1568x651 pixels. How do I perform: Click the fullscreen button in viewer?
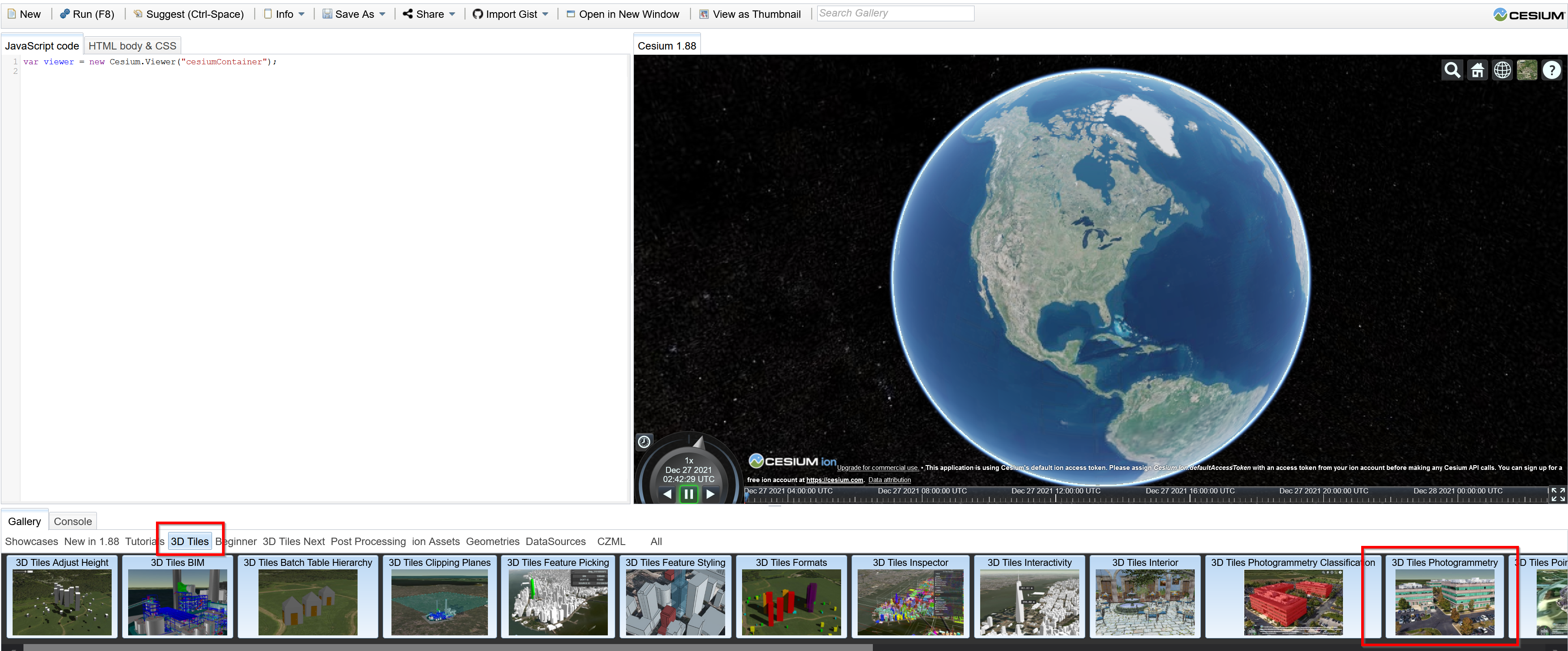click(1558, 494)
